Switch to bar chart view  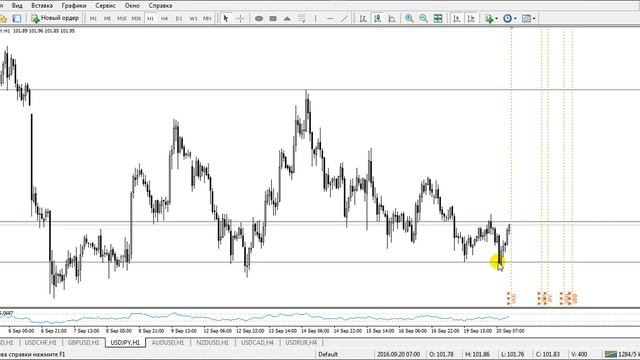(363, 18)
